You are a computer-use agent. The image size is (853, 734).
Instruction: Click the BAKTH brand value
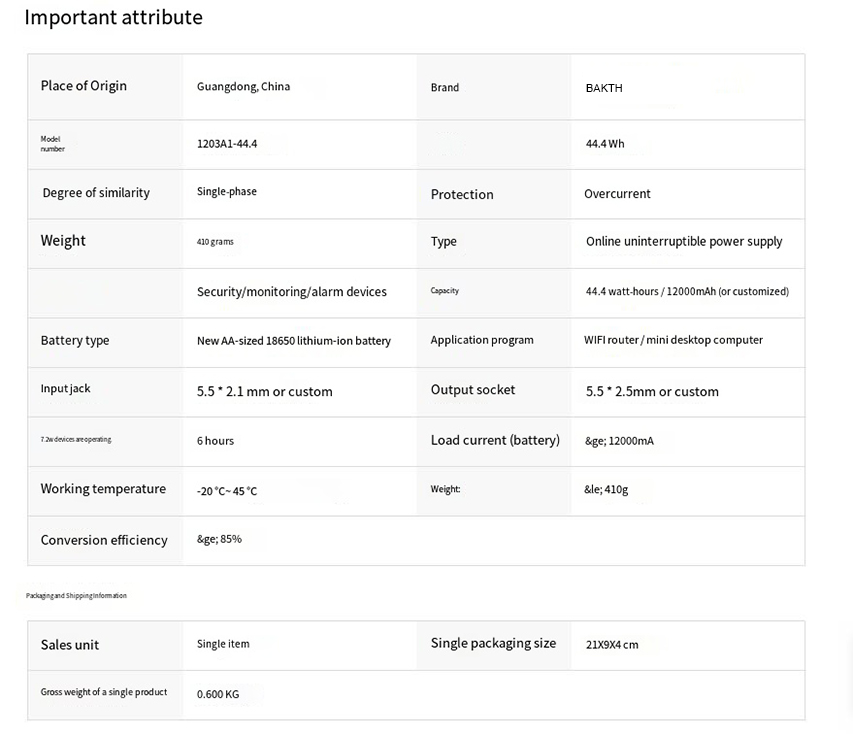[604, 88]
